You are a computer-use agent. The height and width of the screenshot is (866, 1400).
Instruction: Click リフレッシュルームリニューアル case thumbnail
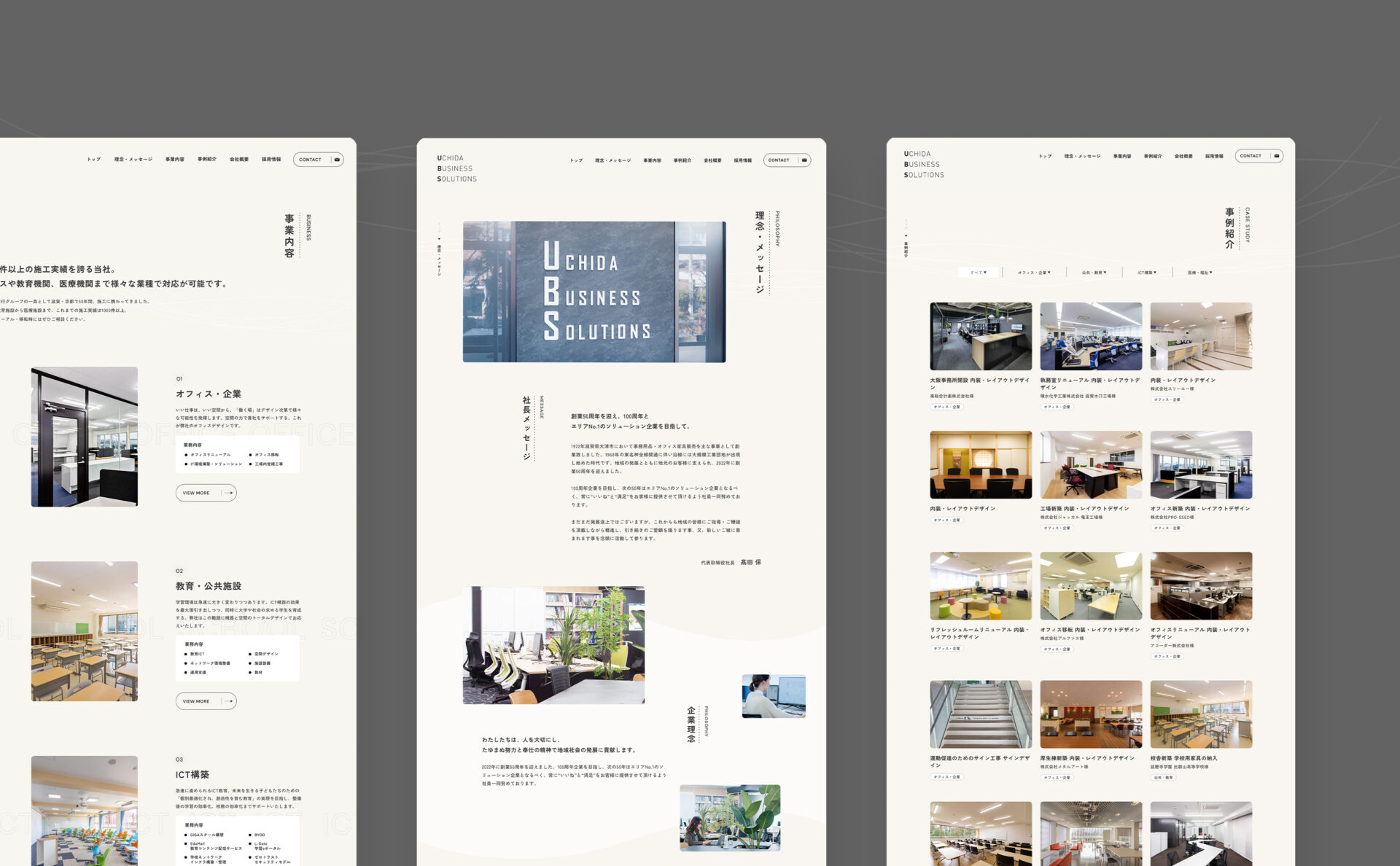(981, 586)
